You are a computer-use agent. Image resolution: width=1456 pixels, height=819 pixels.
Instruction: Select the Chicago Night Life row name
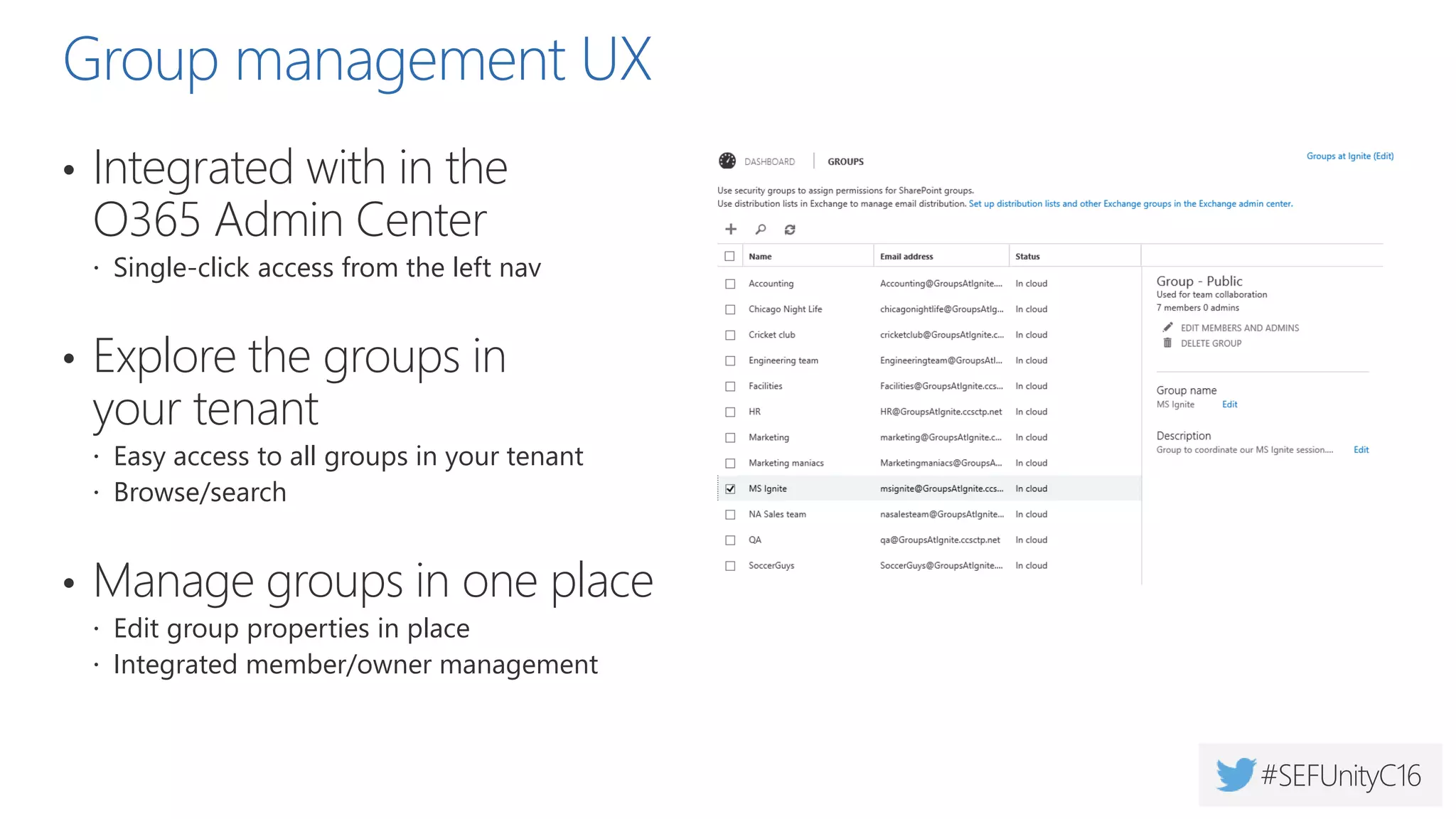coord(785,309)
